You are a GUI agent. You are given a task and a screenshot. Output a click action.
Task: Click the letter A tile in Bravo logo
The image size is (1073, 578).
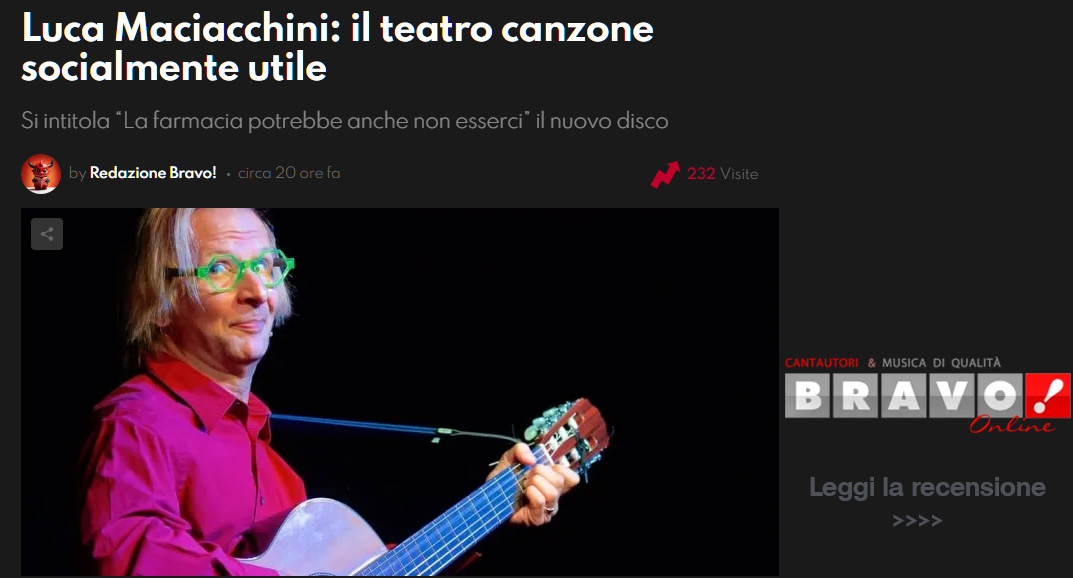pyautogui.click(x=904, y=395)
